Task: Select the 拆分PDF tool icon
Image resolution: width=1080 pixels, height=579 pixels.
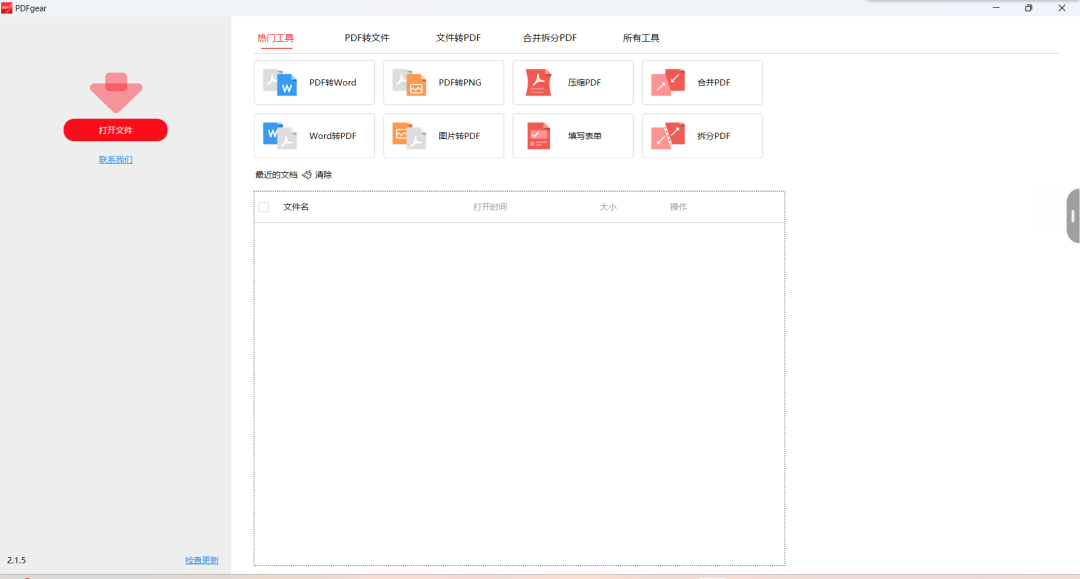Action: point(668,135)
